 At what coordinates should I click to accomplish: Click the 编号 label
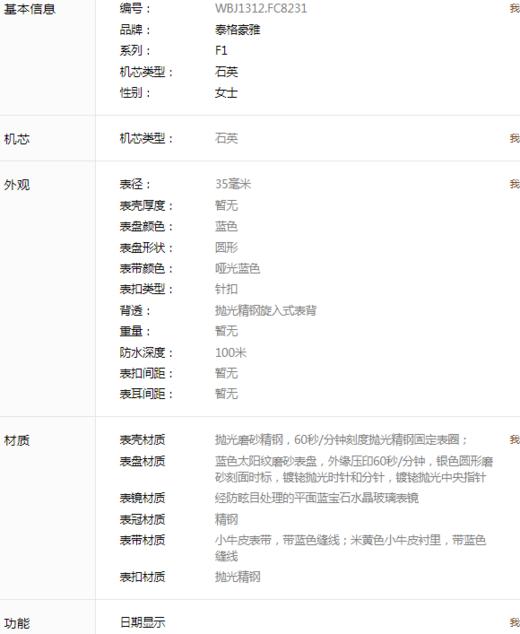(135, 8)
